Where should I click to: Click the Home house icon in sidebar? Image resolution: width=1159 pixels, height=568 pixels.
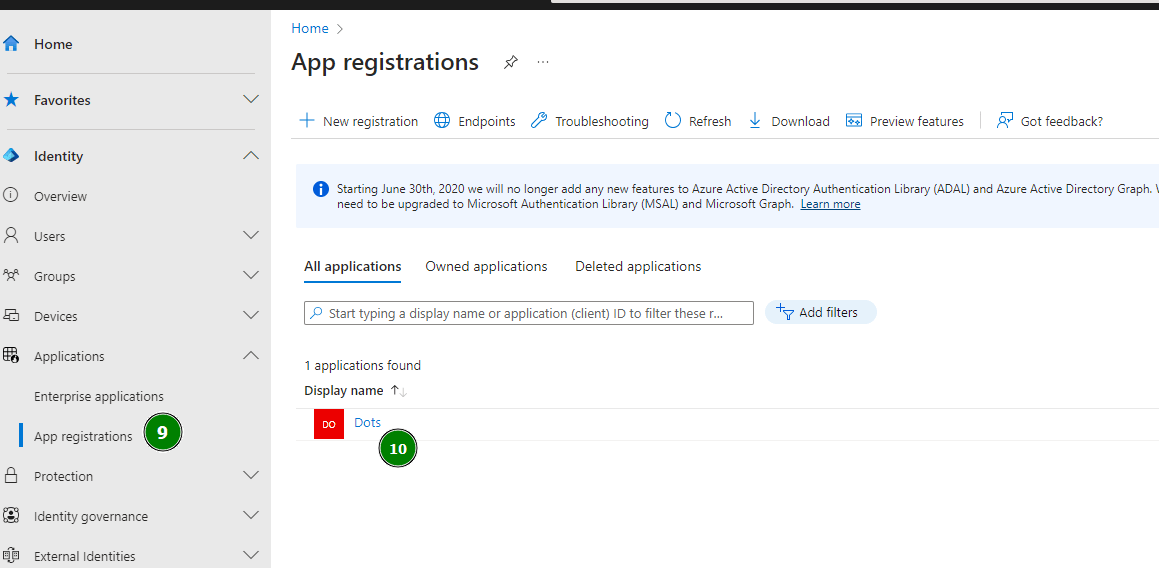(x=11, y=44)
